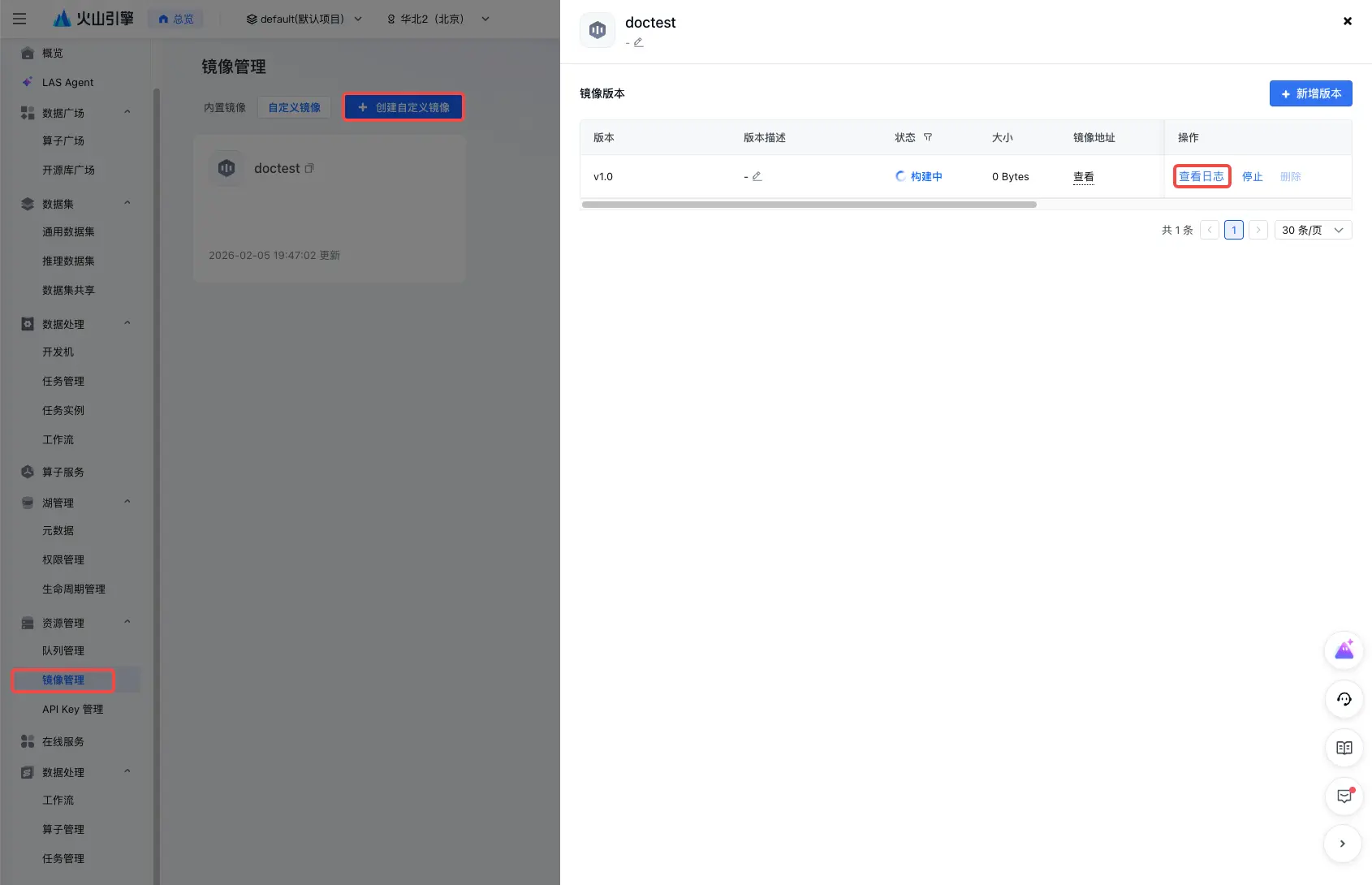
Task: Click the LAS Agent sparkle icon
Action: pos(27,82)
